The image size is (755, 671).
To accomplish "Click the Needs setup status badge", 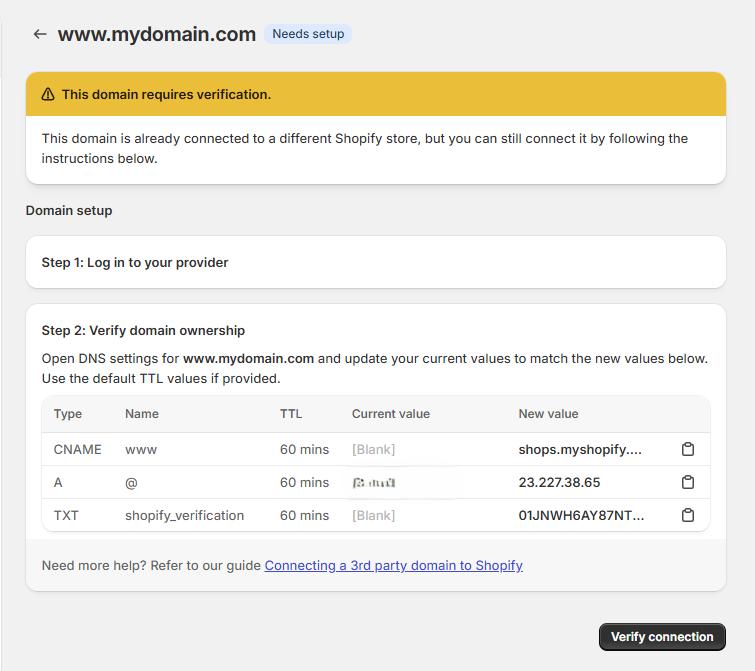I will coord(308,34).
